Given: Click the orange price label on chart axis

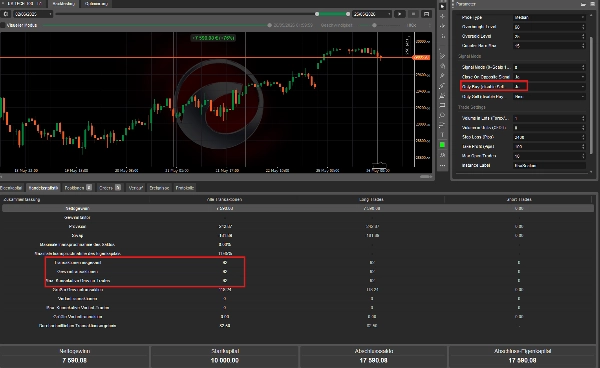Looking at the screenshot, I should coord(421,58).
